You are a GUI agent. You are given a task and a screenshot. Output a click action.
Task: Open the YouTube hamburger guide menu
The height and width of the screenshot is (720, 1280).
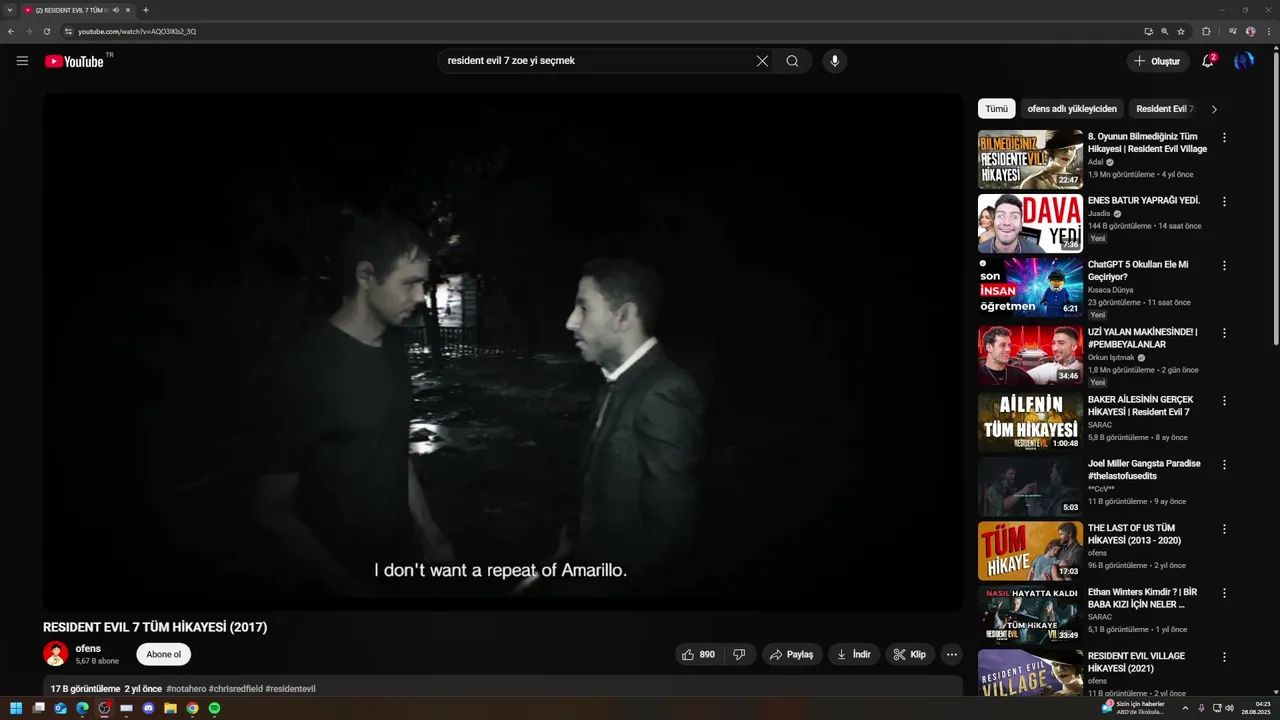pyautogui.click(x=22, y=61)
